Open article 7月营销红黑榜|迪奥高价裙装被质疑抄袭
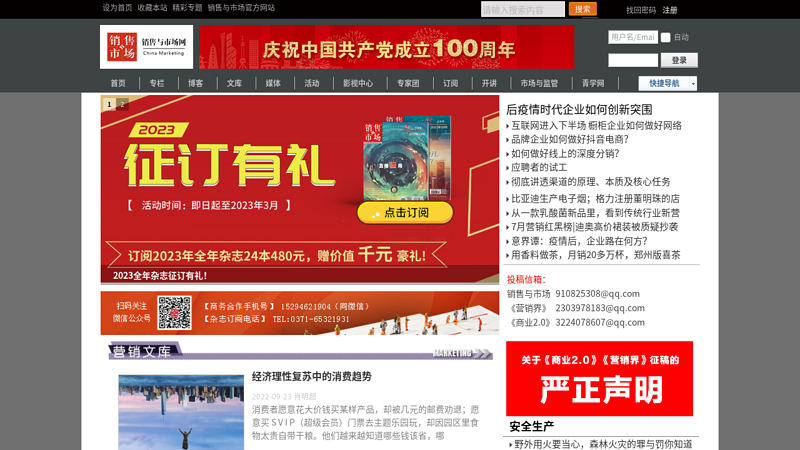 (595, 227)
